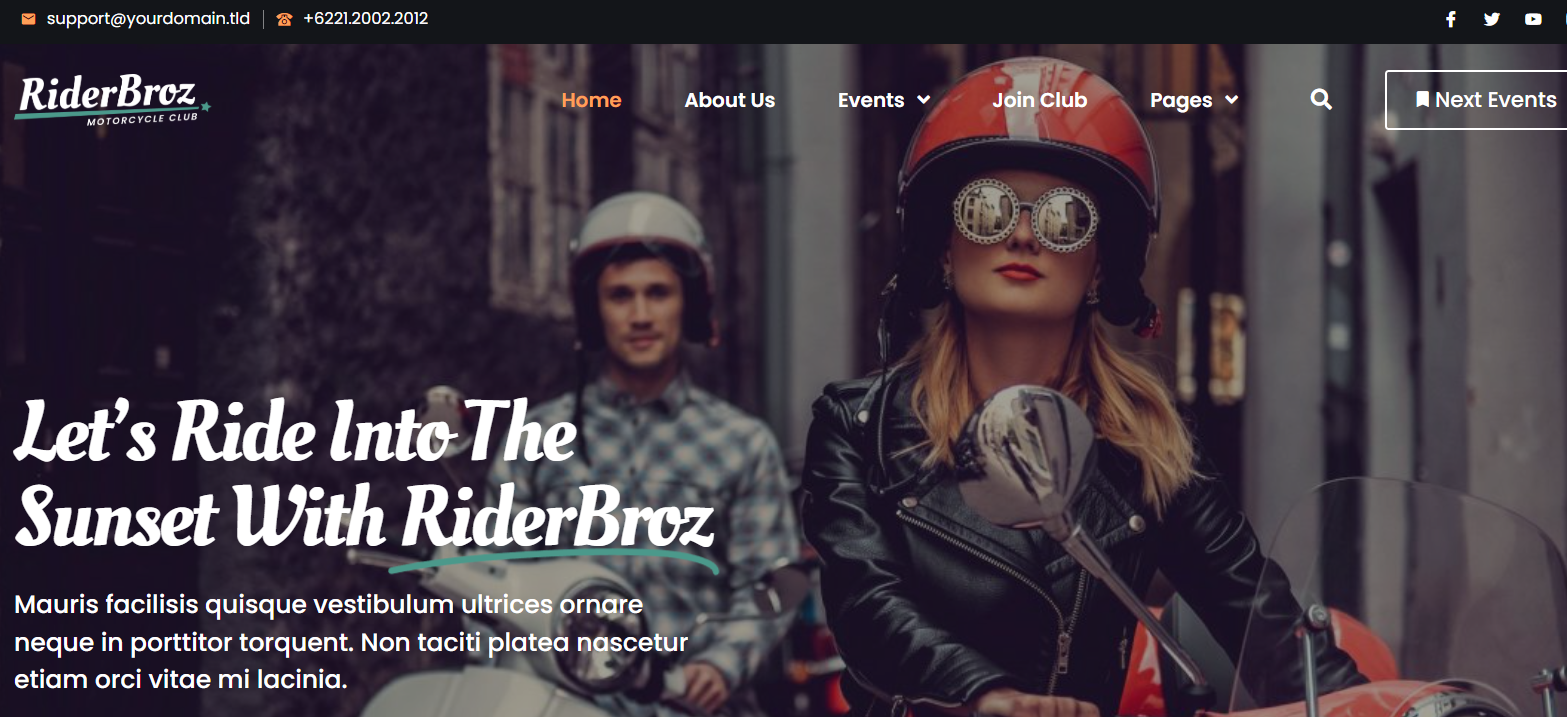
Task: Expand the Events dropdown chevron
Action: click(x=924, y=100)
